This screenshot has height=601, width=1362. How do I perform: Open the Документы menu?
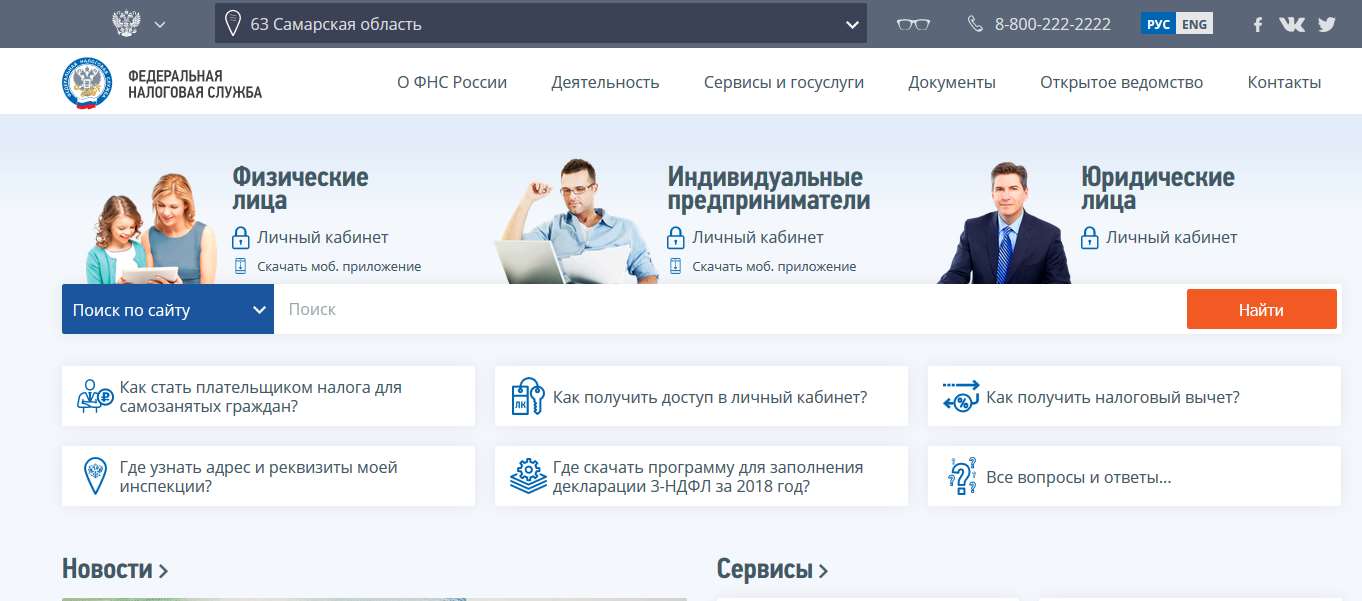[952, 82]
